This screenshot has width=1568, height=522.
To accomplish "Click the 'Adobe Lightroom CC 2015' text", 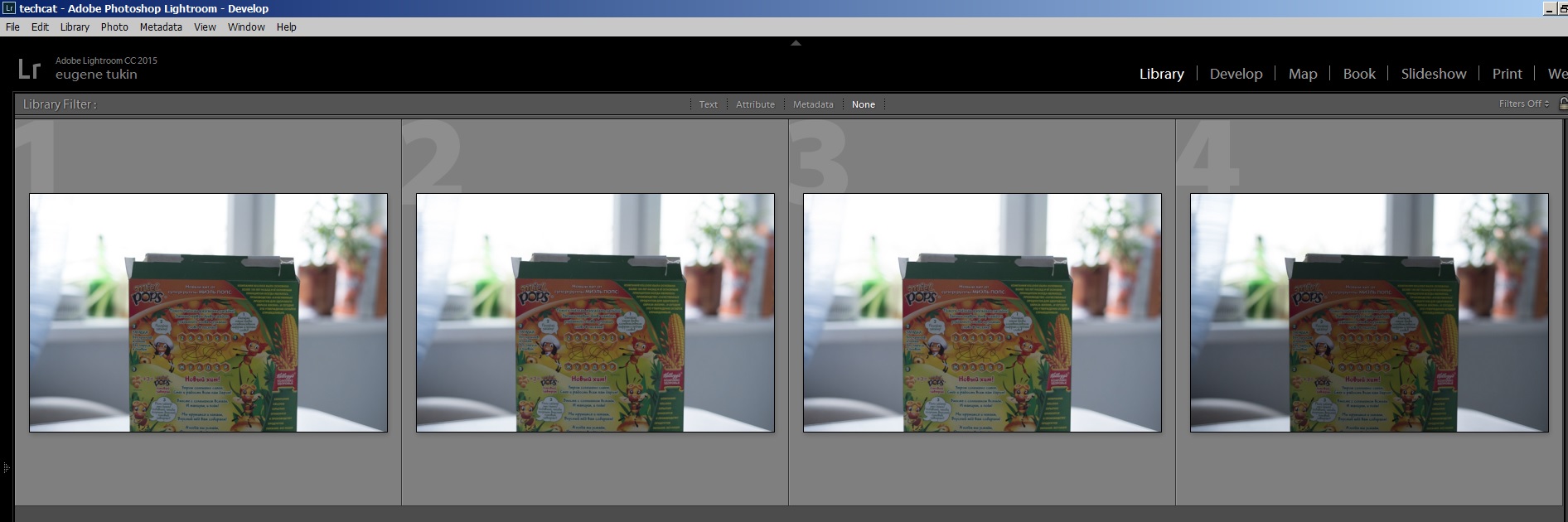I will 106,60.
